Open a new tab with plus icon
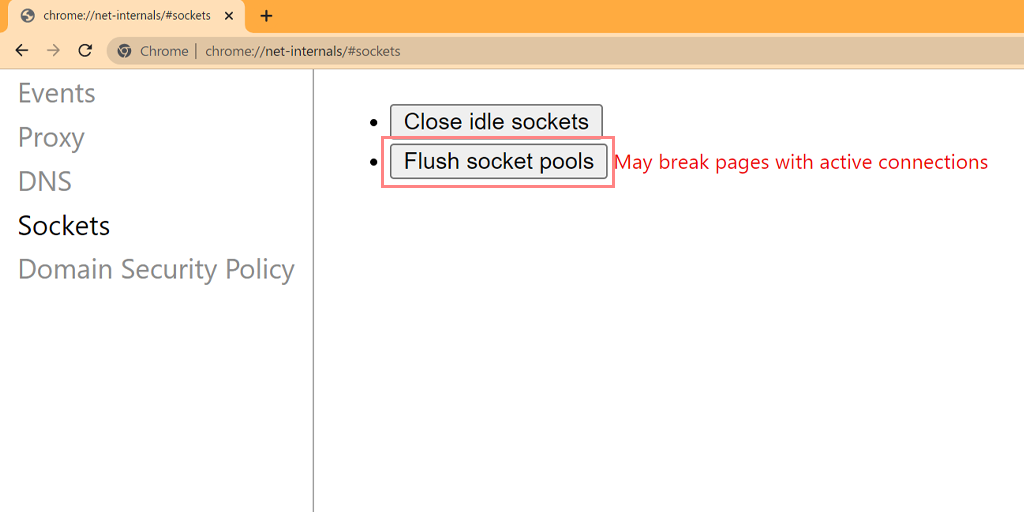 (x=266, y=16)
